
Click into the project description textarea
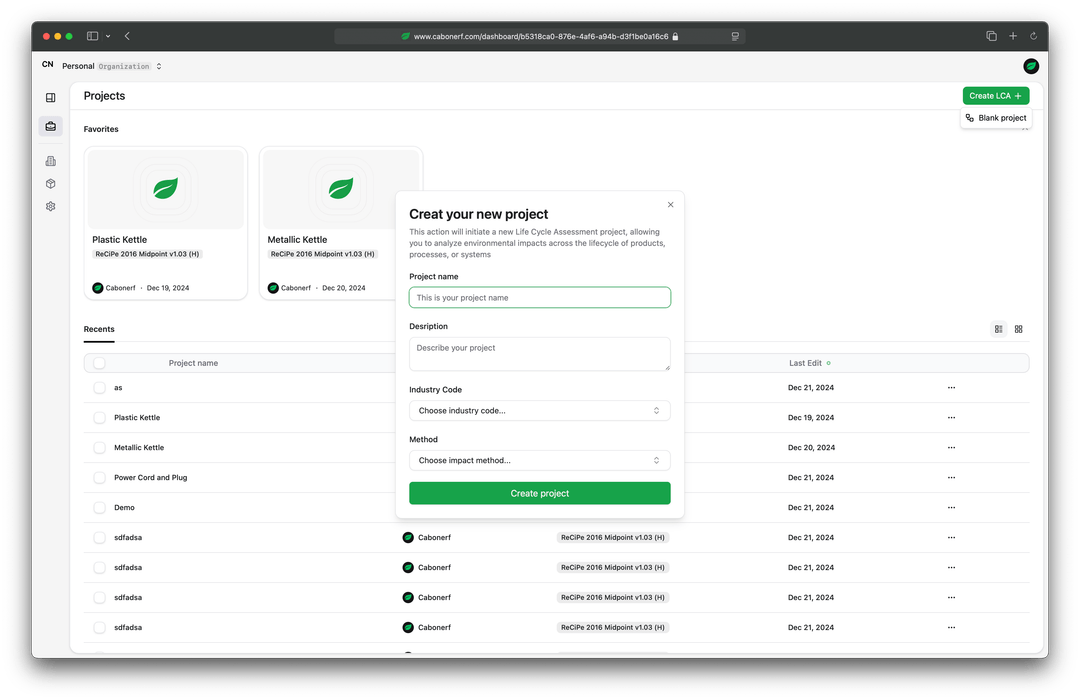[x=539, y=354]
